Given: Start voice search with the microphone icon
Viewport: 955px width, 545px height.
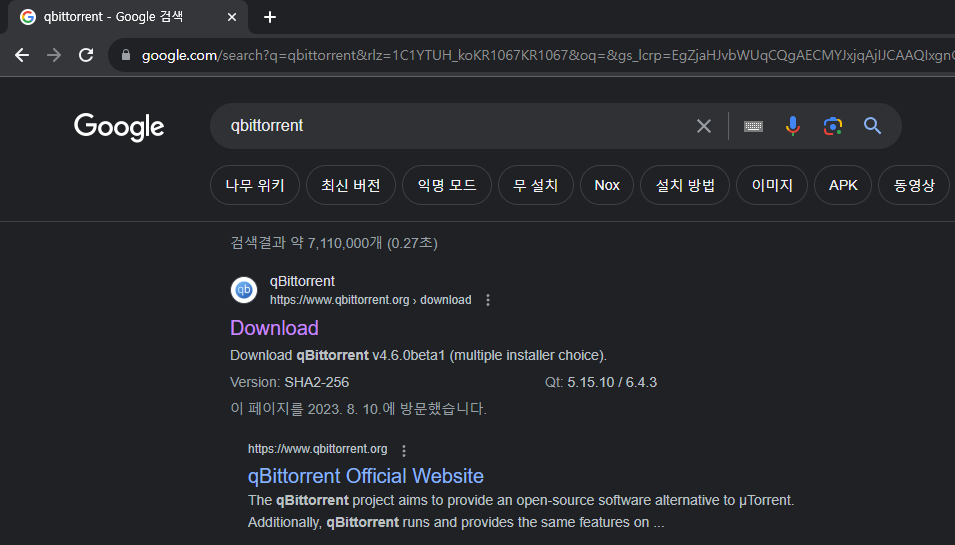Looking at the screenshot, I should pos(792,126).
